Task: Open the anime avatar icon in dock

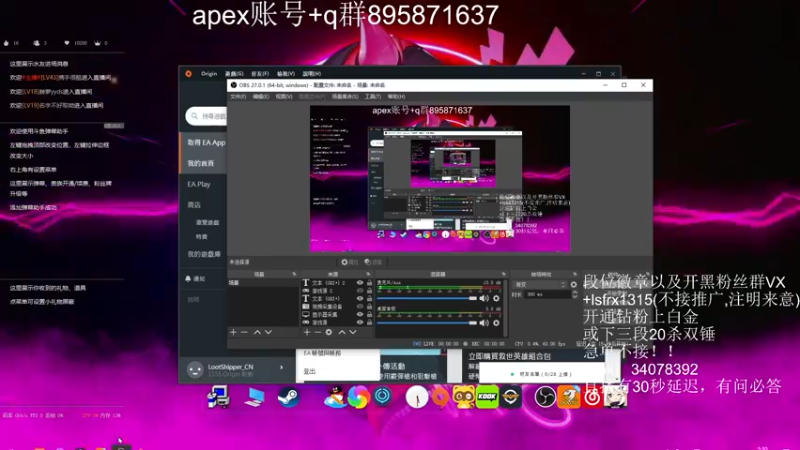Action: point(615,397)
